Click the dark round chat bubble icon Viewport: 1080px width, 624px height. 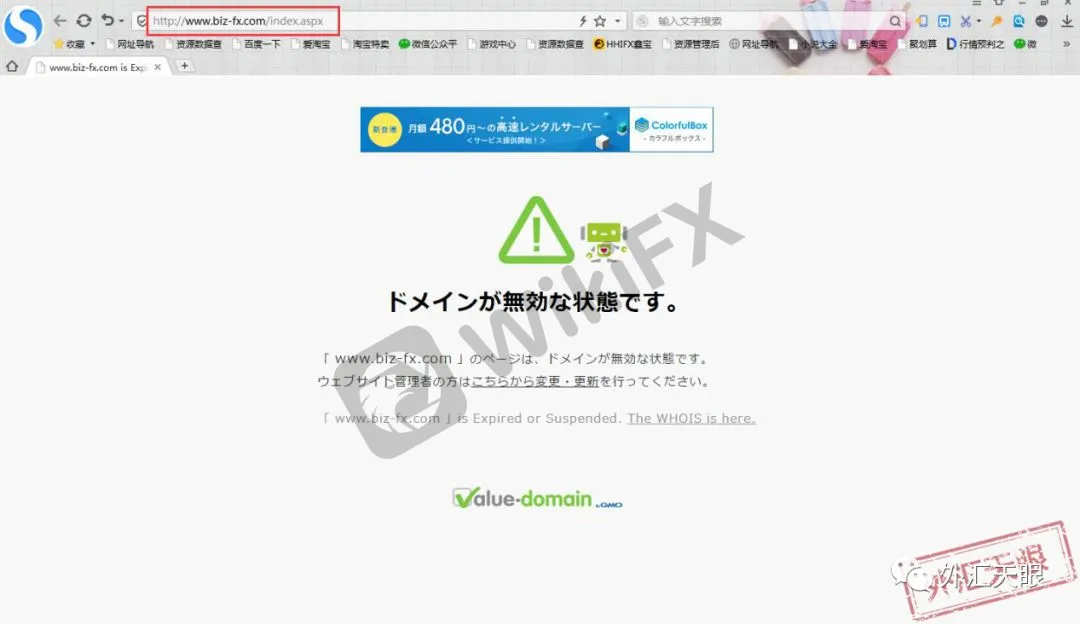point(1041,21)
